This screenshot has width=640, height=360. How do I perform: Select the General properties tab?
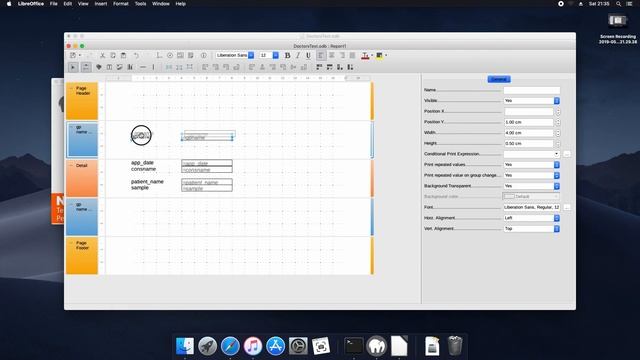pyautogui.click(x=499, y=79)
